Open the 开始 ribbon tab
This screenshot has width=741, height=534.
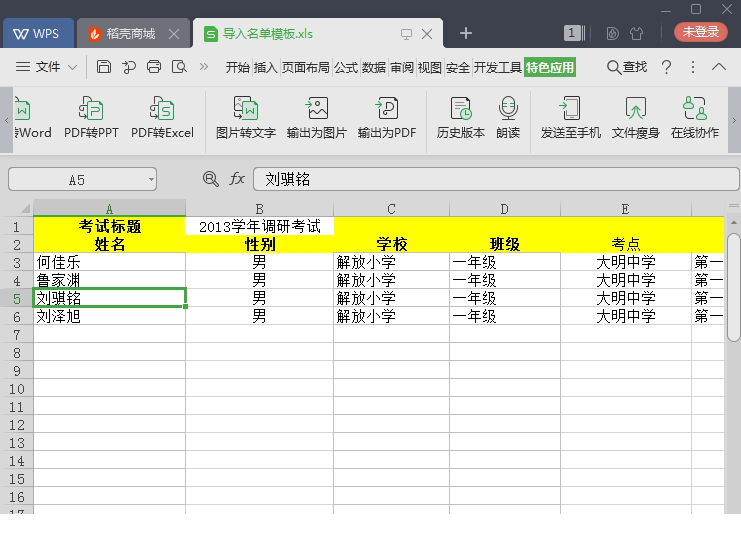[x=238, y=68]
